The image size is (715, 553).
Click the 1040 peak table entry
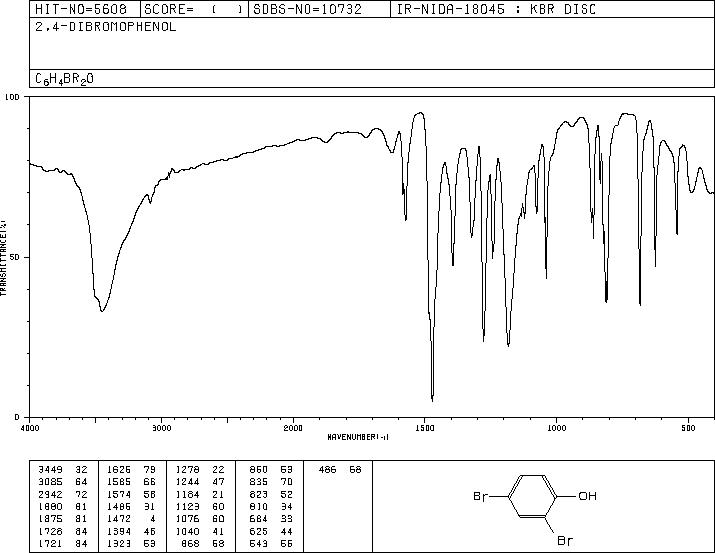pyautogui.click(x=200, y=531)
